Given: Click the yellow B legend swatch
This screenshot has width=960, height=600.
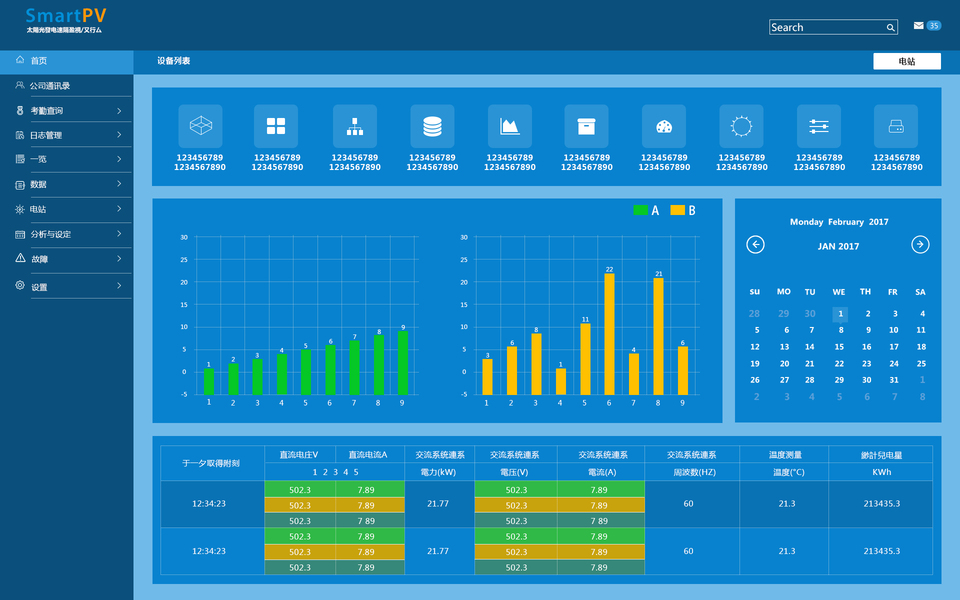Looking at the screenshot, I should [677, 210].
